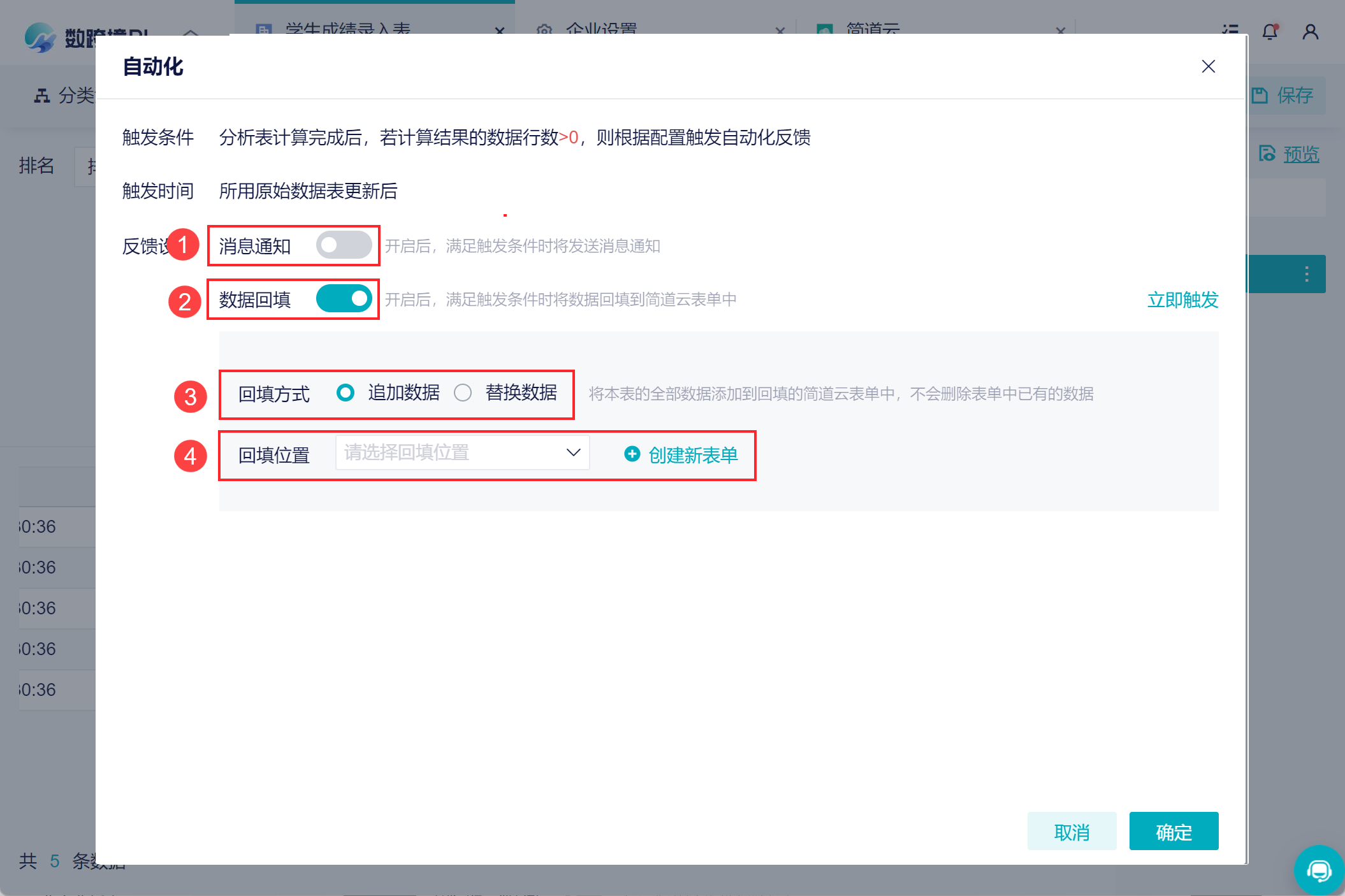Select the 替换数据 radio option
The image size is (1345, 896).
[463, 393]
